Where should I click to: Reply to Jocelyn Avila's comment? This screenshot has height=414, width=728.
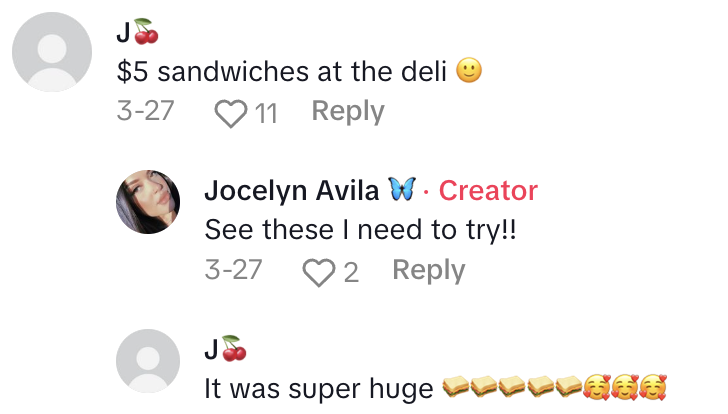[428, 270]
